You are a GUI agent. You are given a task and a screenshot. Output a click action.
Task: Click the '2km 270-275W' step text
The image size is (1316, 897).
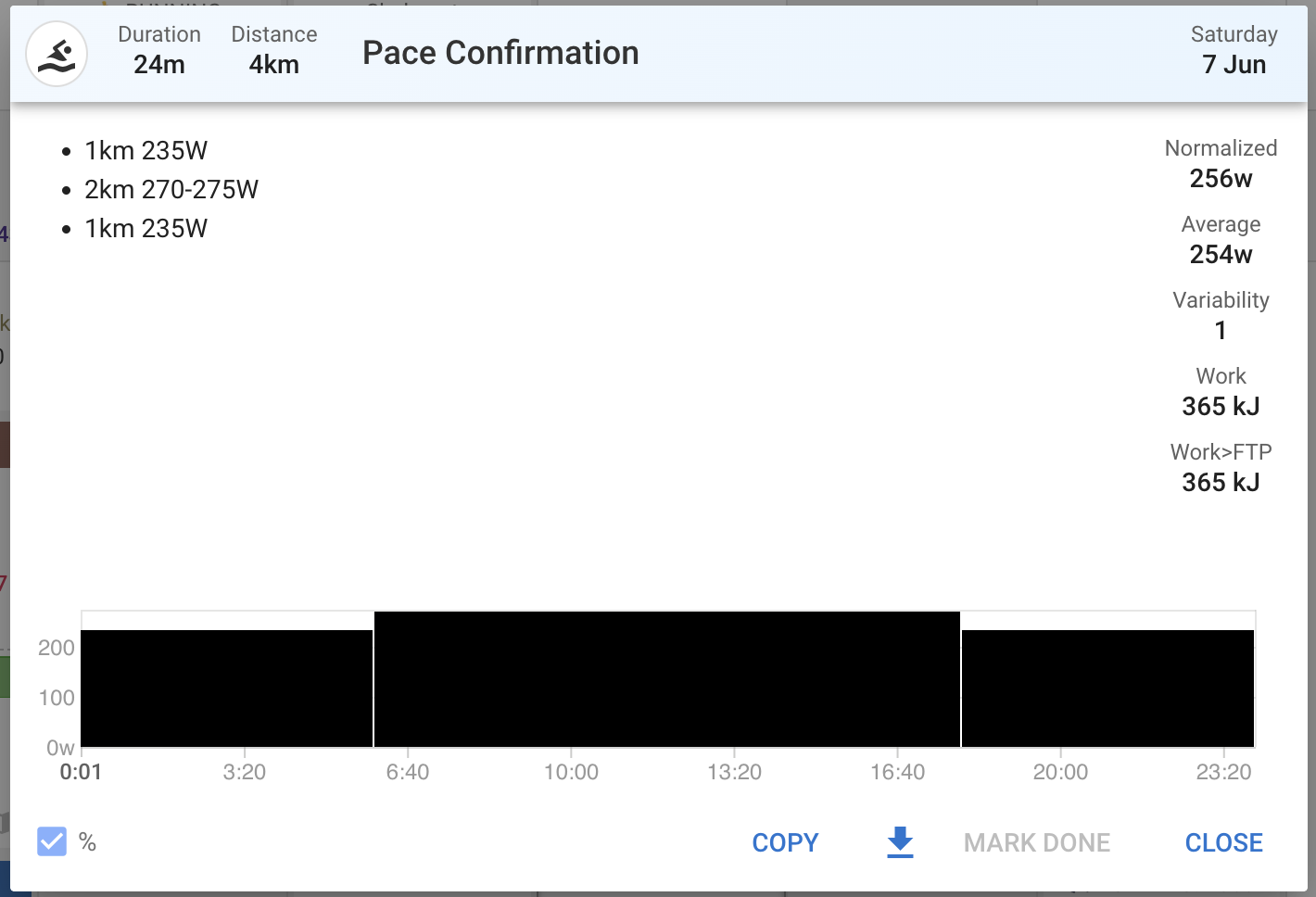(171, 189)
